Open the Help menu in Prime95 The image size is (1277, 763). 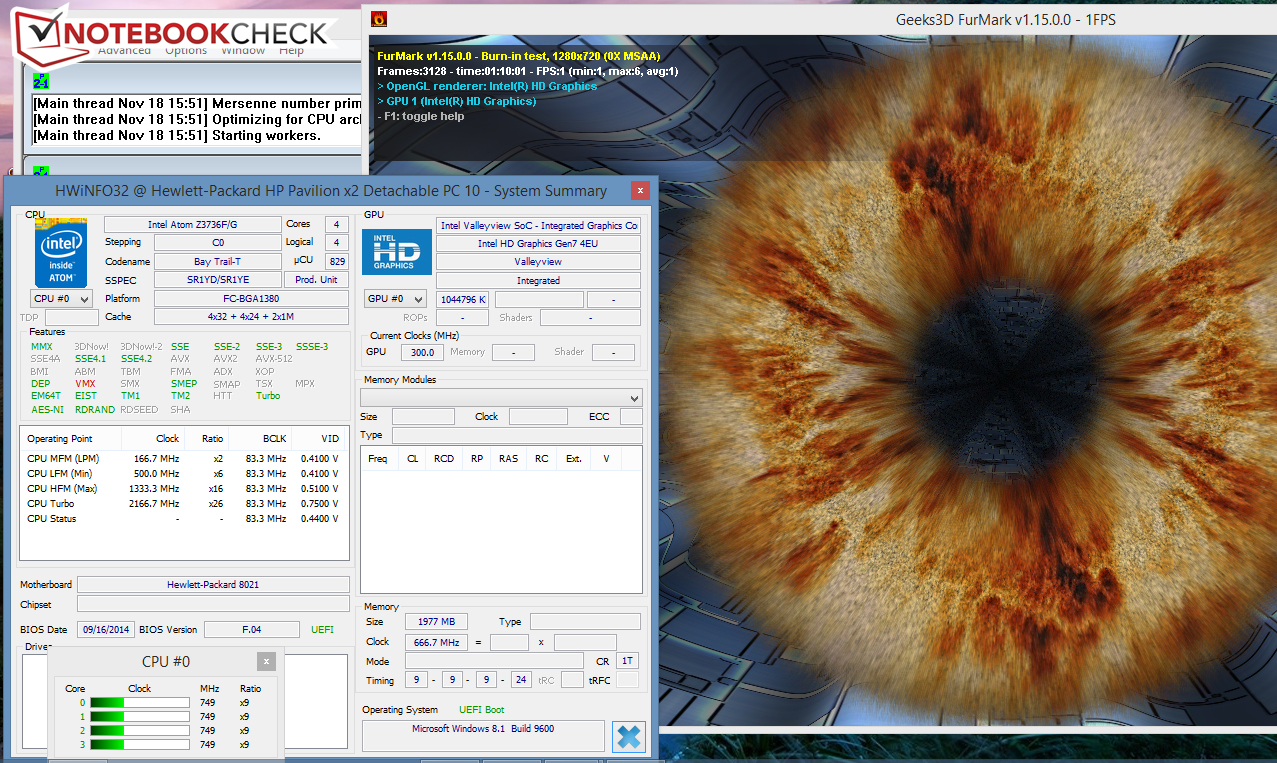(291, 50)
